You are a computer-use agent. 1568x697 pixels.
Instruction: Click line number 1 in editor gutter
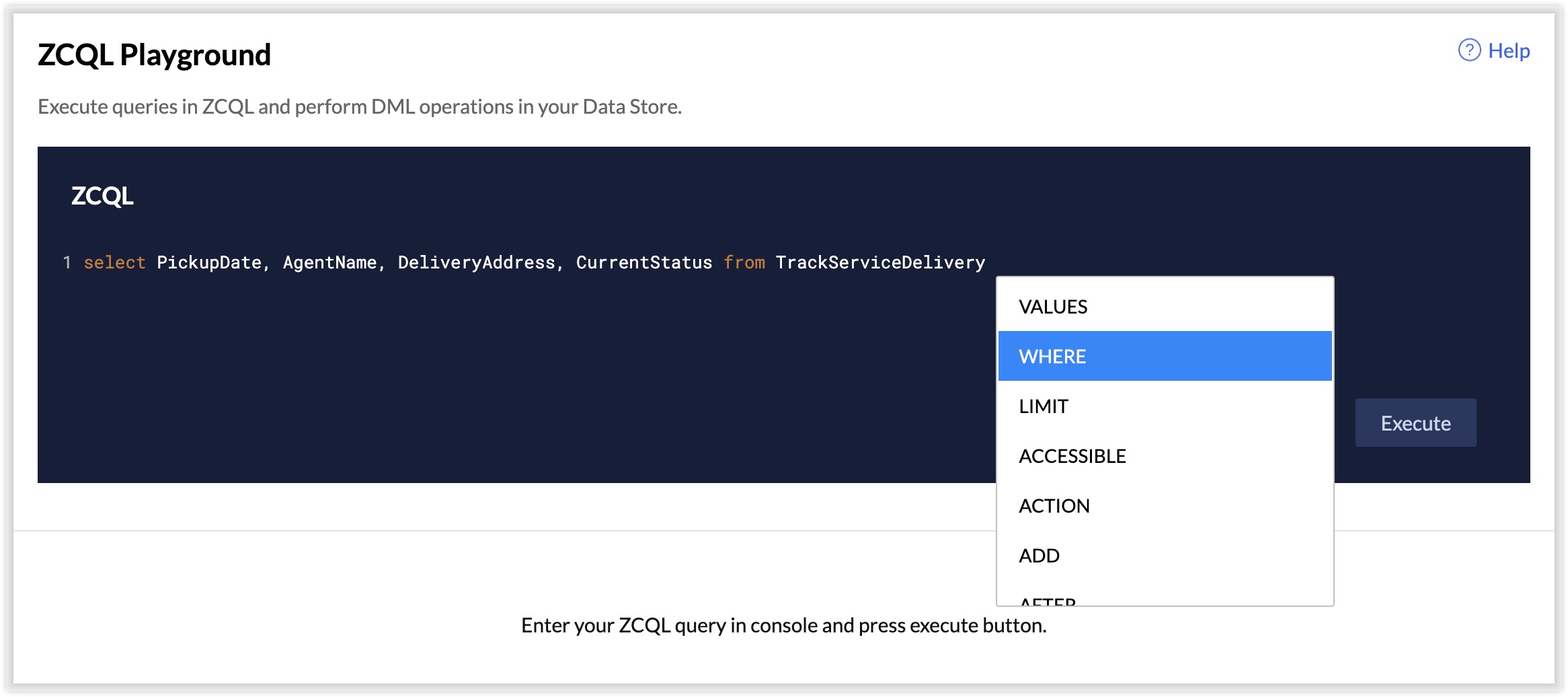(x=67, y=262)
